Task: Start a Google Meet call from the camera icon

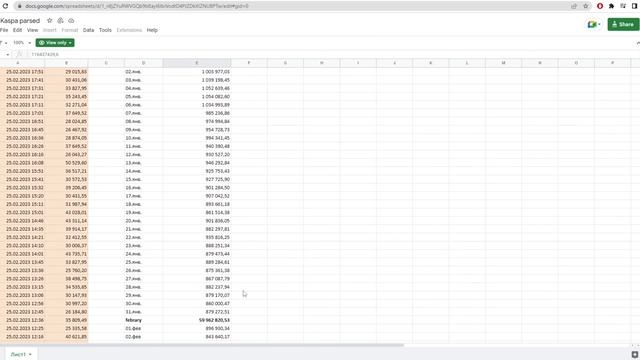Action: point(594,24)
